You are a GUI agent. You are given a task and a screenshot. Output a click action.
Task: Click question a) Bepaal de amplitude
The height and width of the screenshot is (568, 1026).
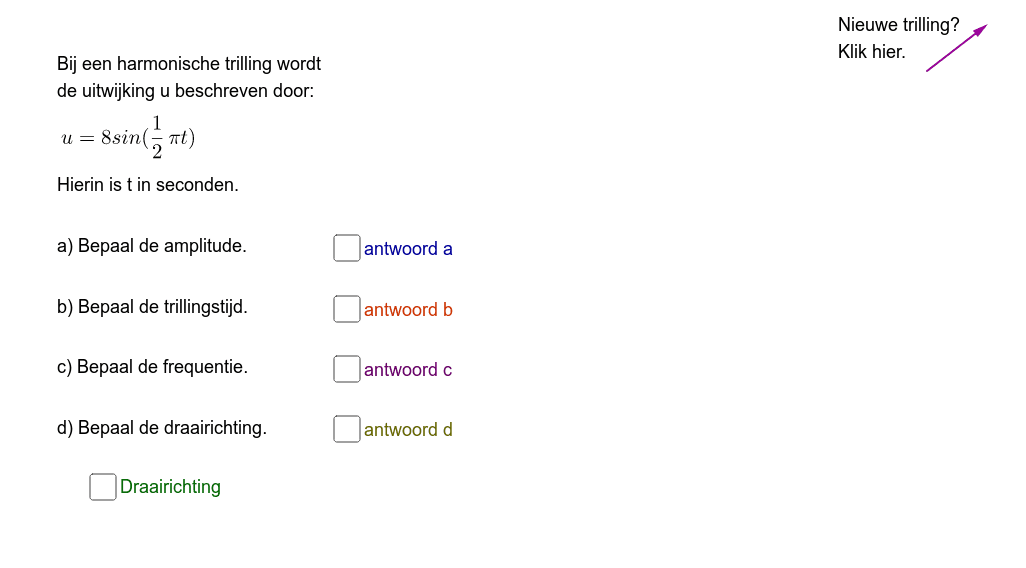tap(152, 246)
